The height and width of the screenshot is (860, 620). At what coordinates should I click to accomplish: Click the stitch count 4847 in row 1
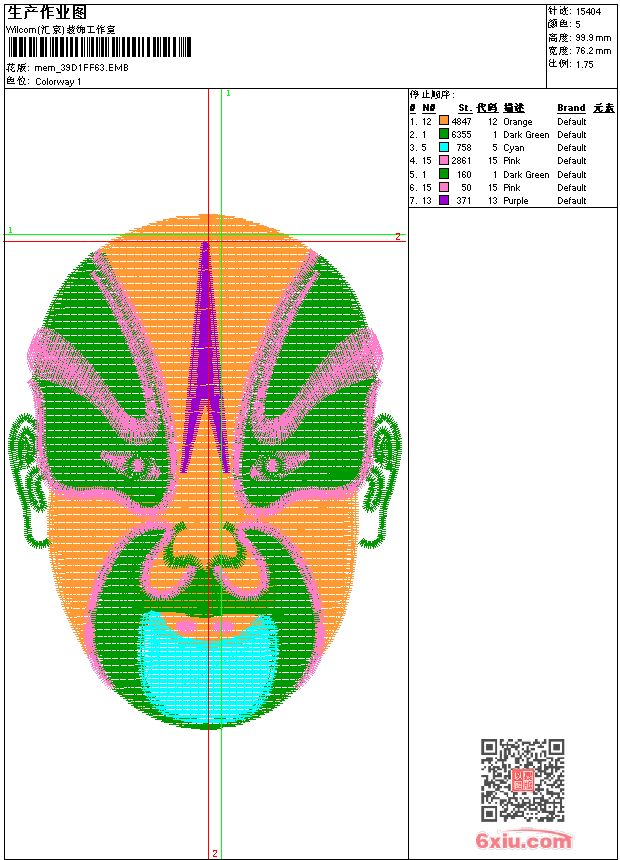(x=461, y=122)
